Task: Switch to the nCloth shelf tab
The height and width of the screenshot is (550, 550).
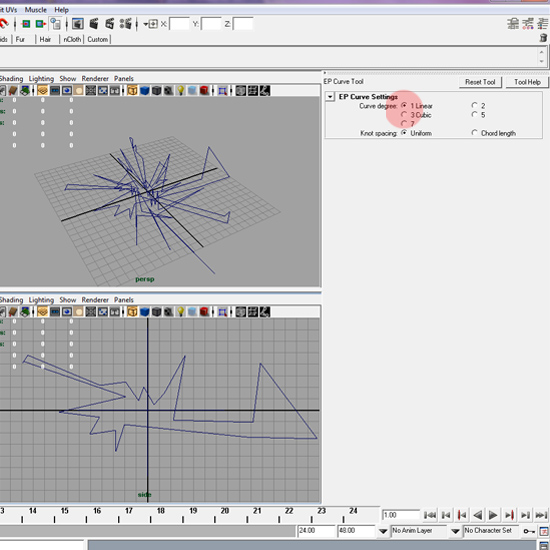Action: pos(72,39)
